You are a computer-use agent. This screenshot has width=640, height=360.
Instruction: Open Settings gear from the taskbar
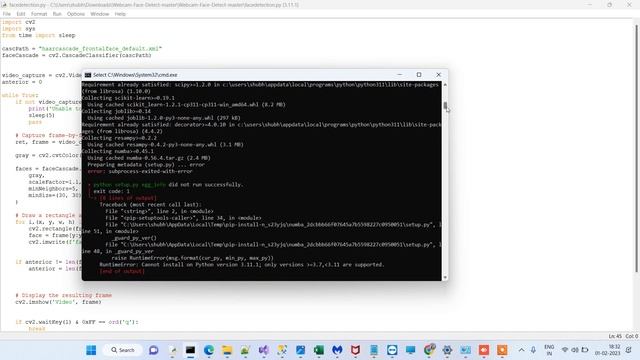coord(447,350)
